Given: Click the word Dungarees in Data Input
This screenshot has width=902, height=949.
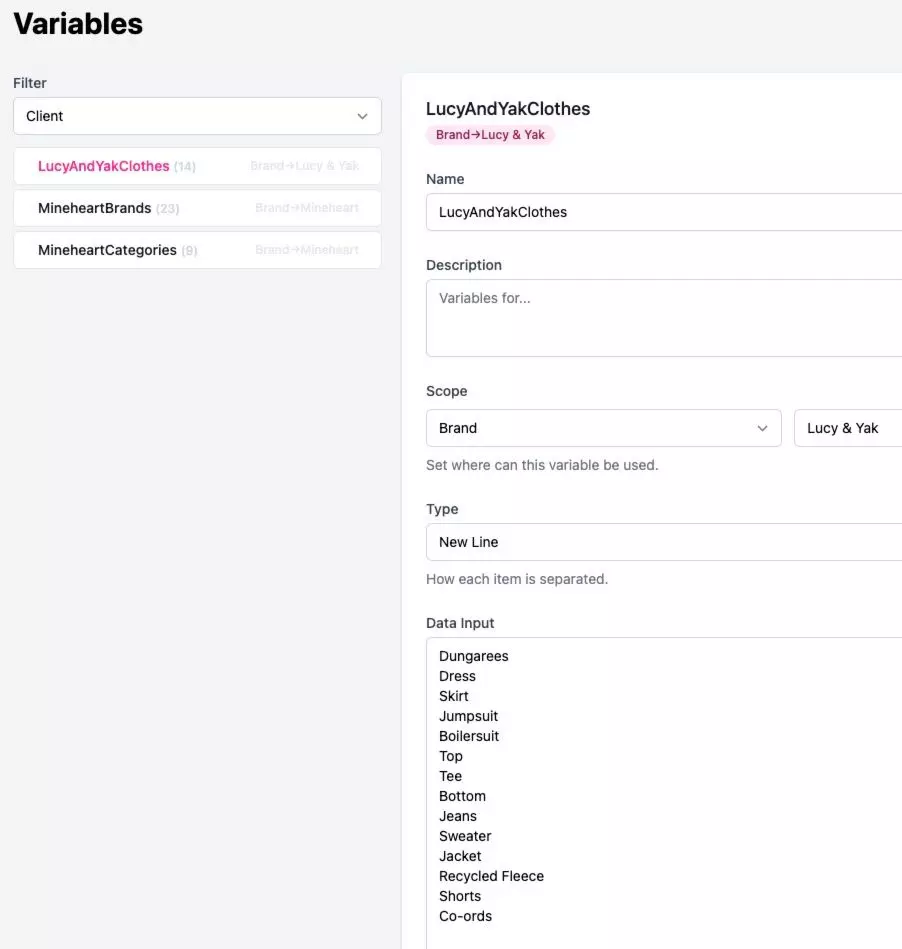Looking at the screenshot, I should pos(473,656).
